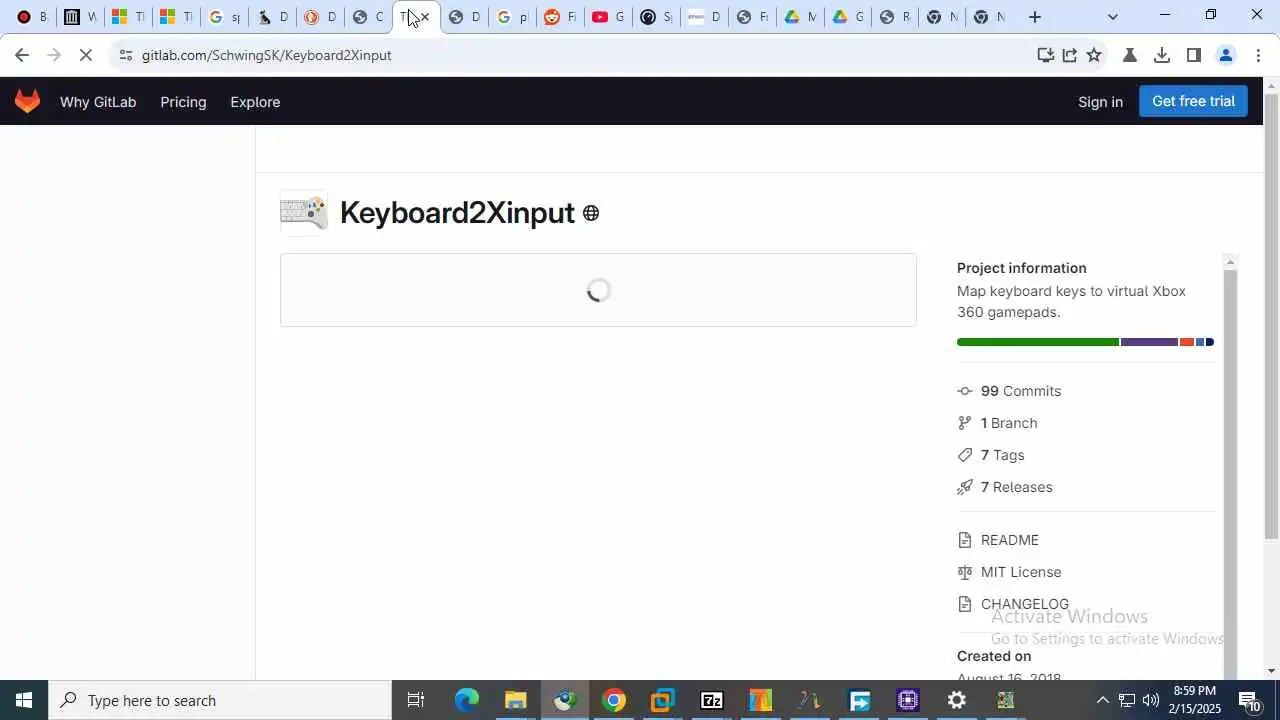Open the Why GitLab menu
This screenshot has height=720, width=1280.
[x=98, y=102]
